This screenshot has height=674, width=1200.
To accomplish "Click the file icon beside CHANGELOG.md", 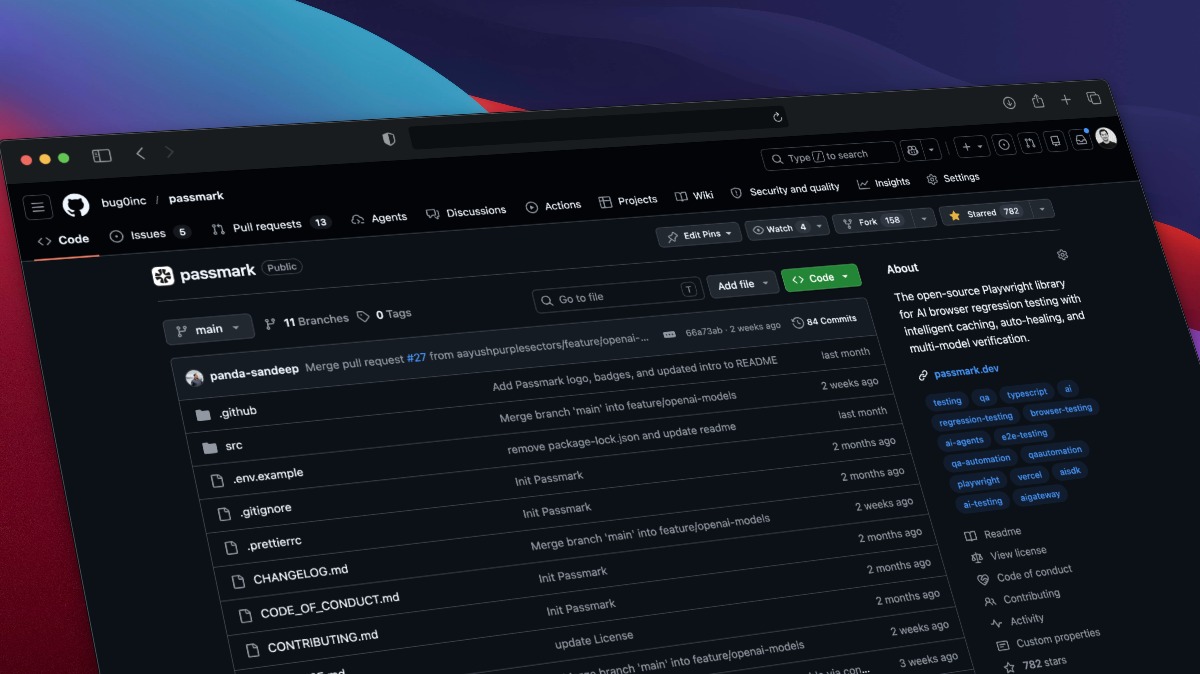I will tap(237, 581).
